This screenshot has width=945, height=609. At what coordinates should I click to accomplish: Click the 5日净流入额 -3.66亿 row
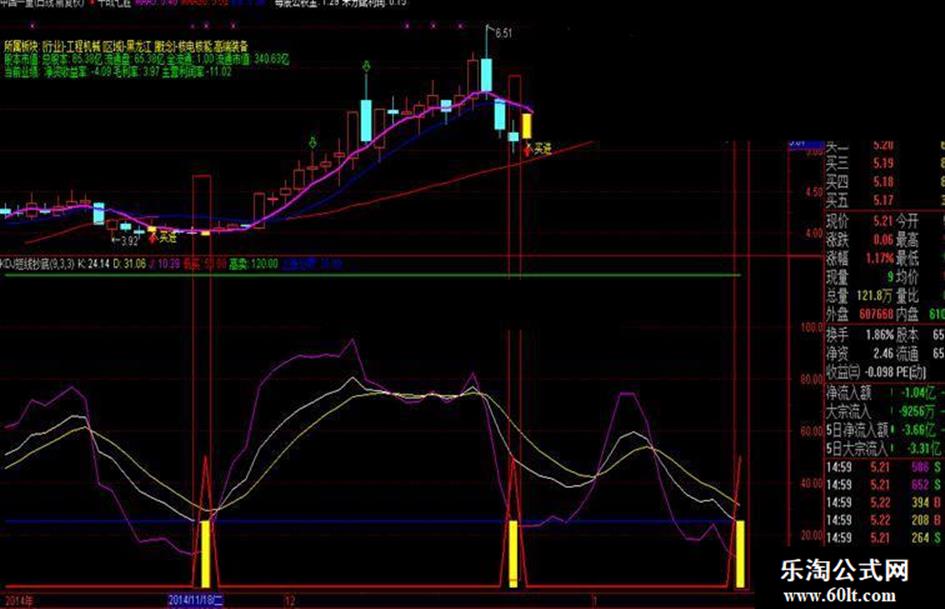[884, 430]
